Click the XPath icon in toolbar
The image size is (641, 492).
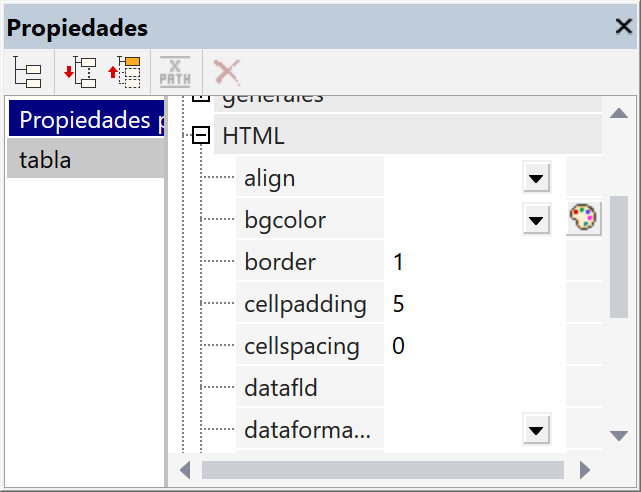pyautogui.click(x=175, y=71)
